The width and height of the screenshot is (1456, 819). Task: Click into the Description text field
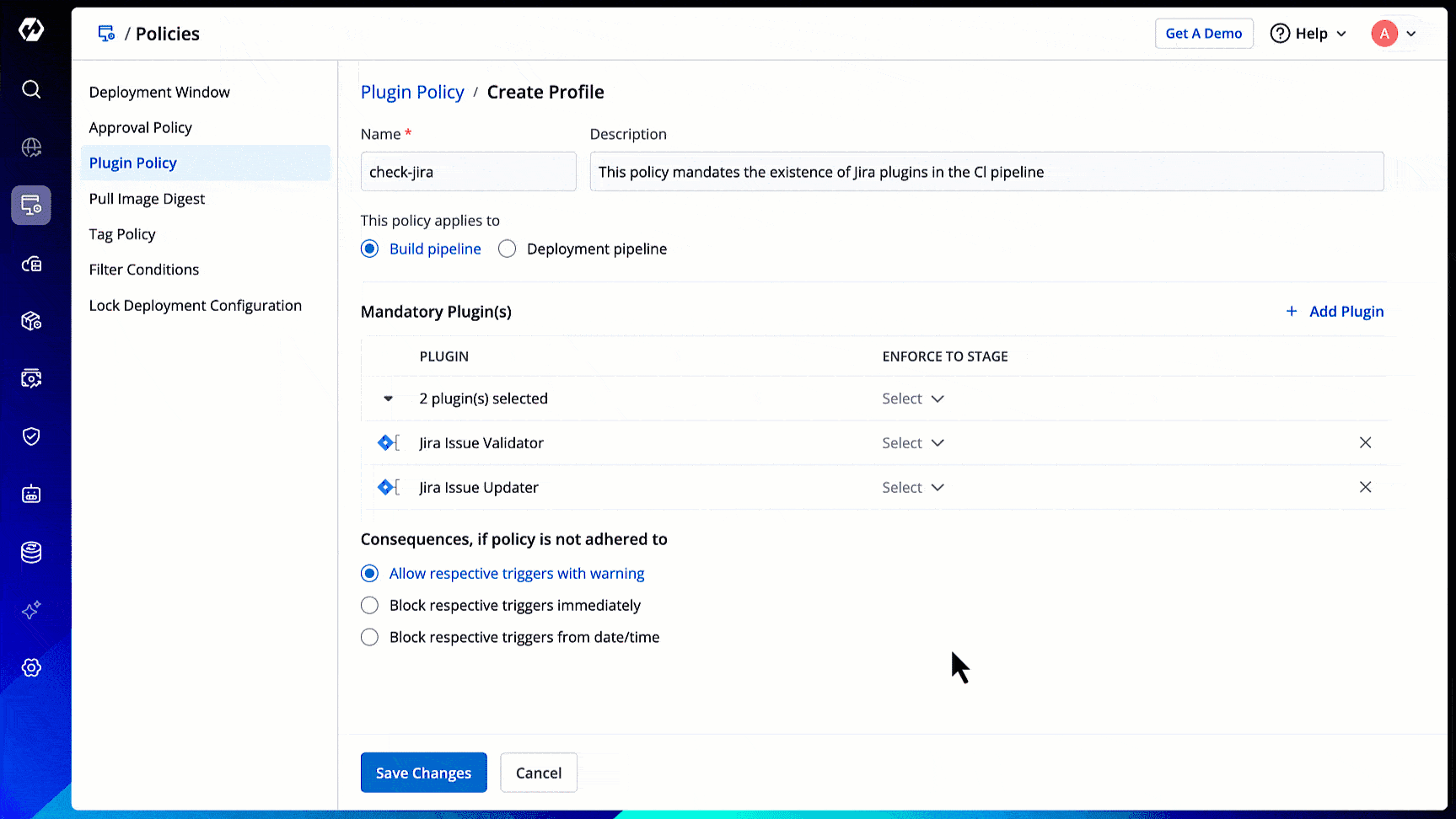(986, 172)
